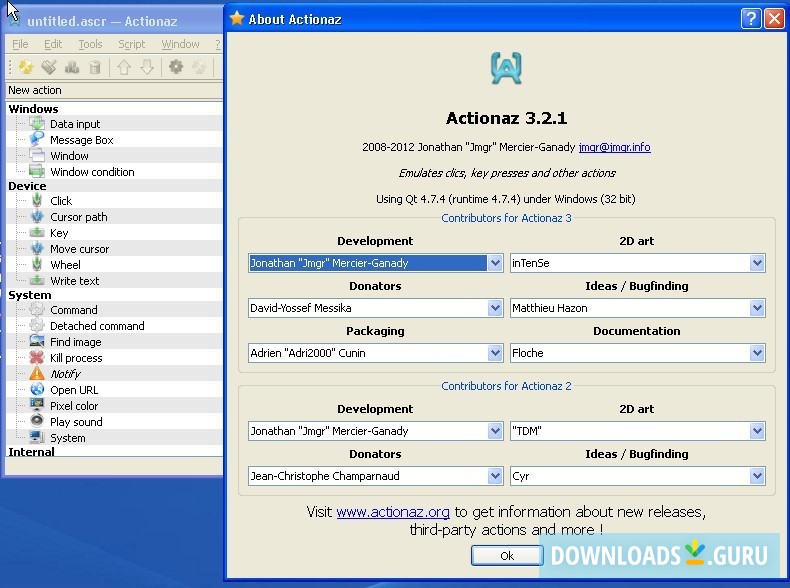790x588 pixels.
Task: Open the jmgr@jmgr.info email link
Action: (614, 147)
